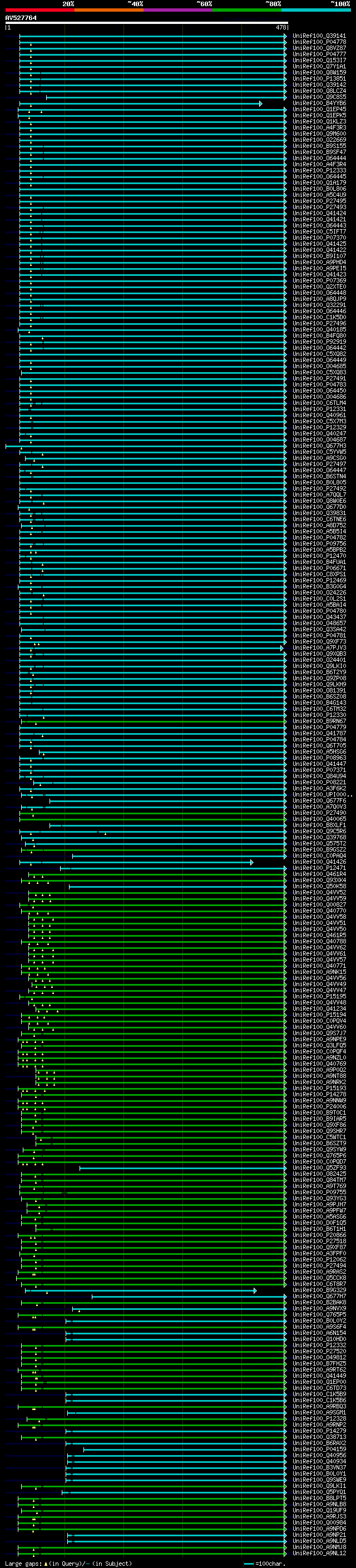The height and width of the screenshot is (1568, 356).
Task: Click the green ~80% identity legend segment
Action: point(247,10)
